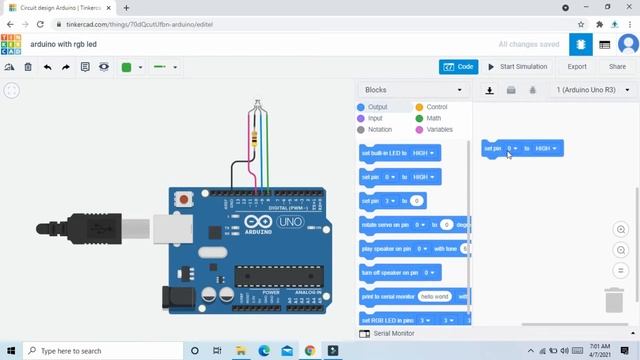Click value field on set pin 3 block
640x360 pixels.
(416, 201)
